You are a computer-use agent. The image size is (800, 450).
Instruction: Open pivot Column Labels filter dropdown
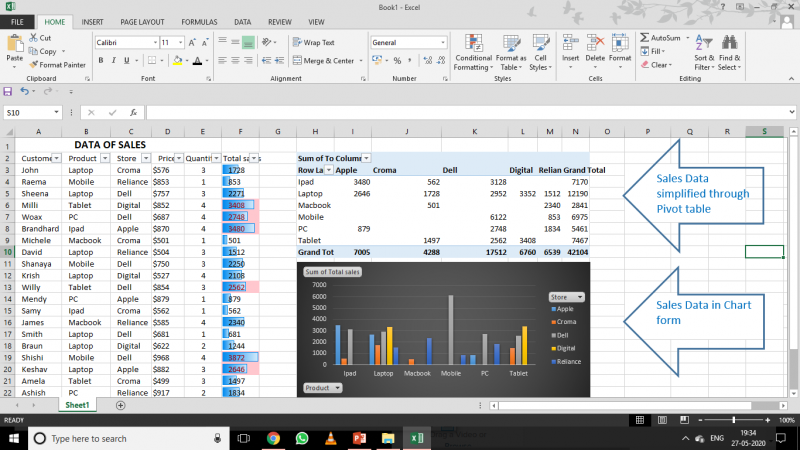(x=366, y=158)
